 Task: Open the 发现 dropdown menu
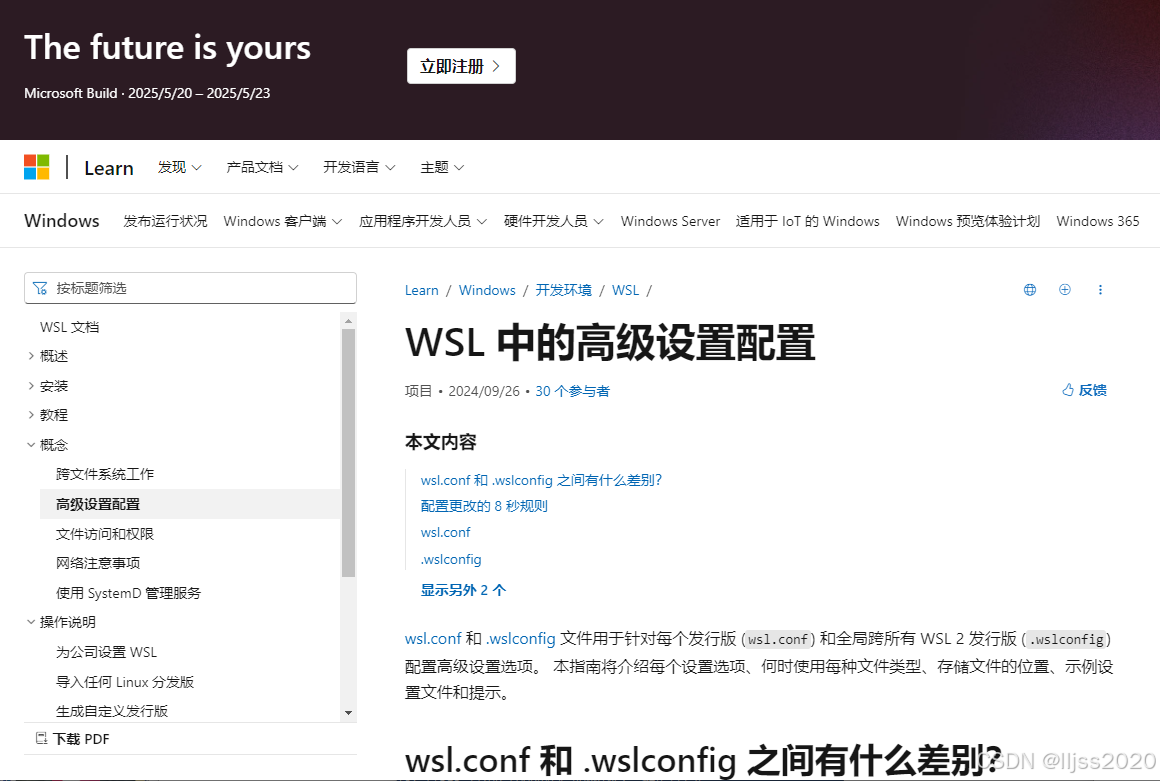point(180,168)
